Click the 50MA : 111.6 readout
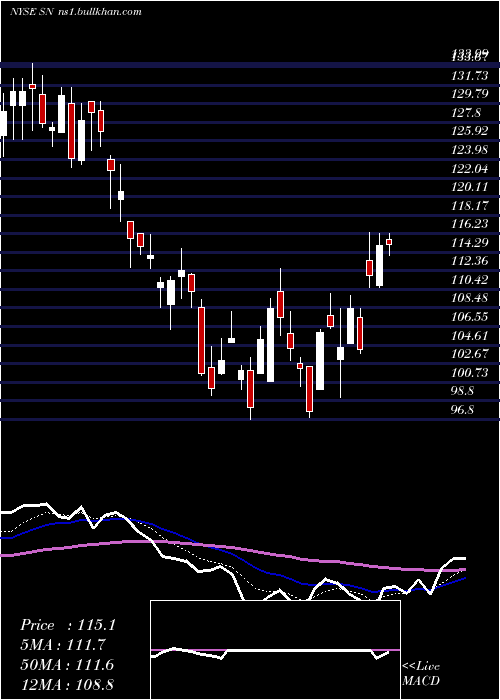 tap(67, 665)
